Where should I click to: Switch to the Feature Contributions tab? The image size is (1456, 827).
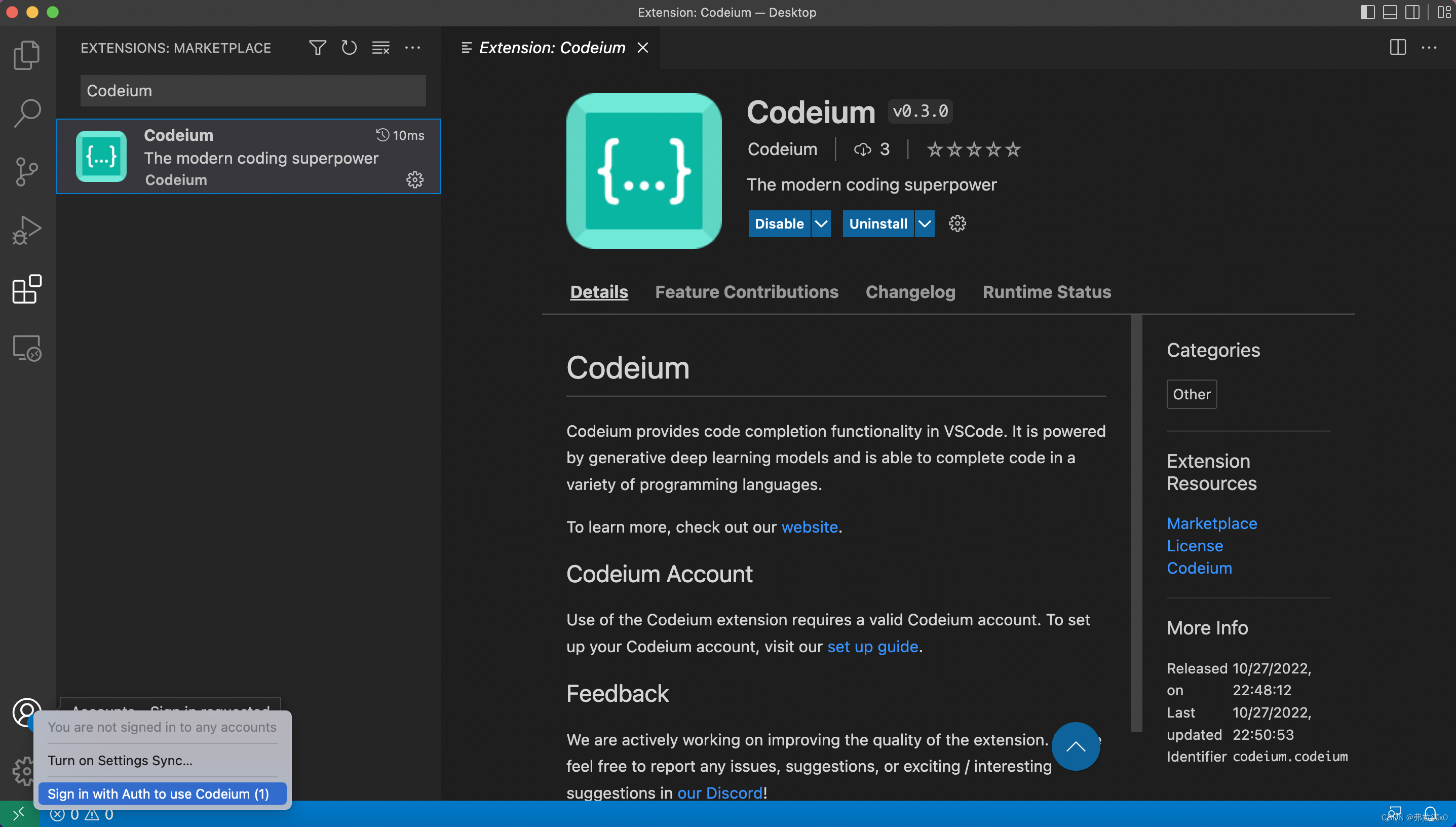747,291
